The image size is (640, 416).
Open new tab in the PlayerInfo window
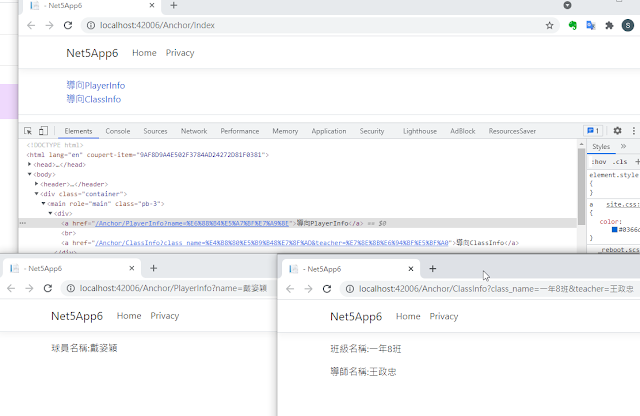(x=153, y=268)
